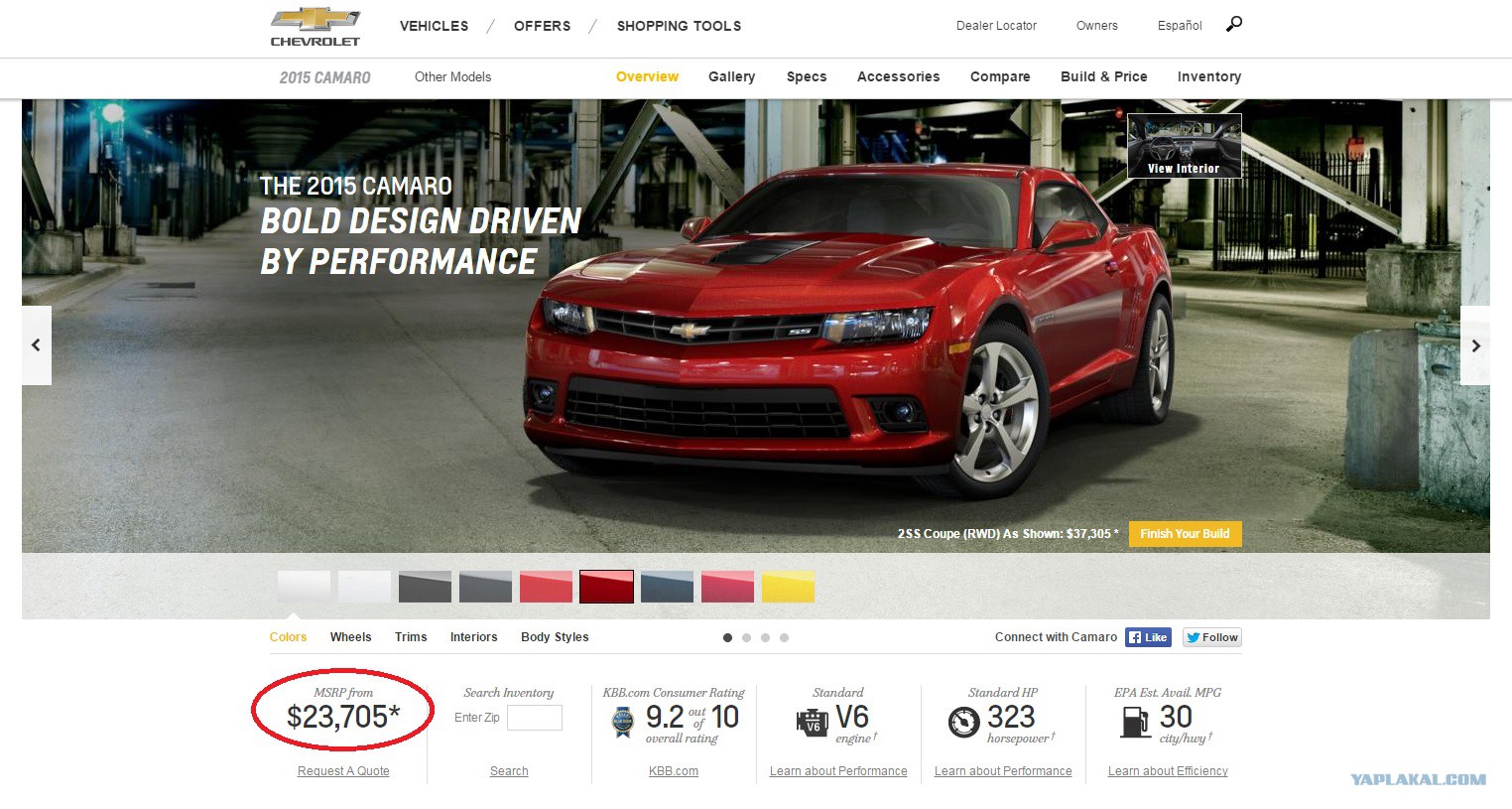The width and height of the screenshot is (1512, 809).
Task: Choose the blue-gray color swatch
Action: 667,587
